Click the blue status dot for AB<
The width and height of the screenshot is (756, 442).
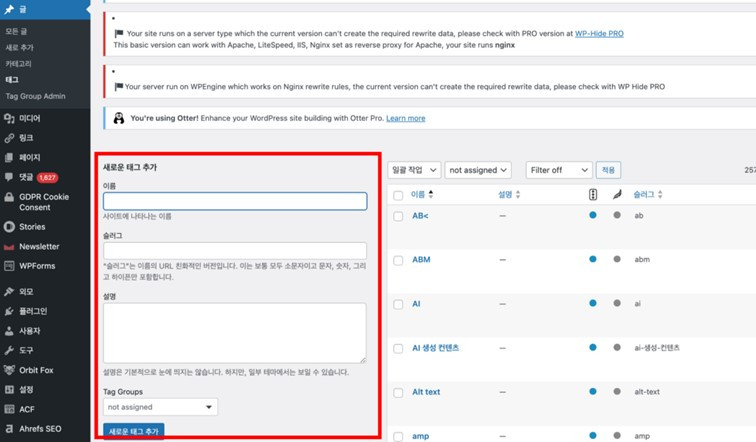593,215
